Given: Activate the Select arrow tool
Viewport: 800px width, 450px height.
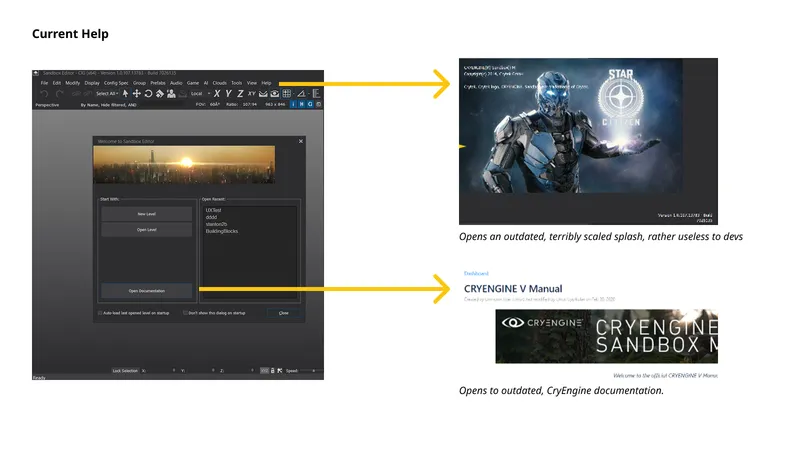Looking at the screenshot, I should click(x=126, y=93).
